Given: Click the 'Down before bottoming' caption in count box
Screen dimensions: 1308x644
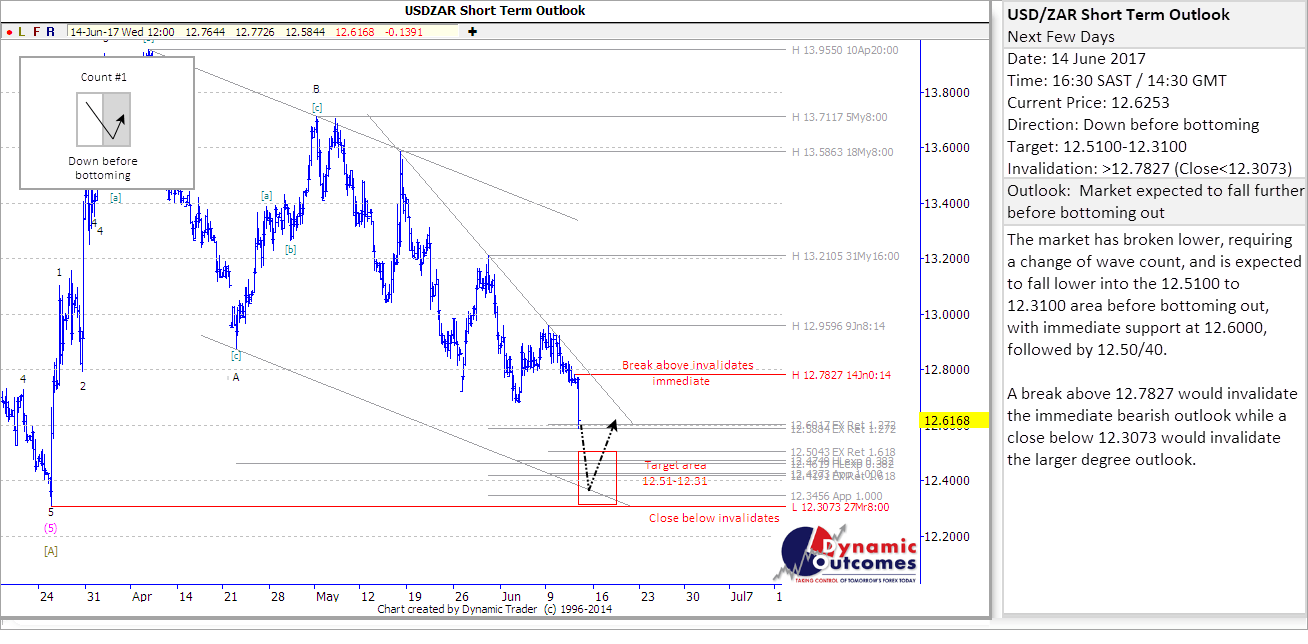Looking at the screenshot, I should (104, 168).
